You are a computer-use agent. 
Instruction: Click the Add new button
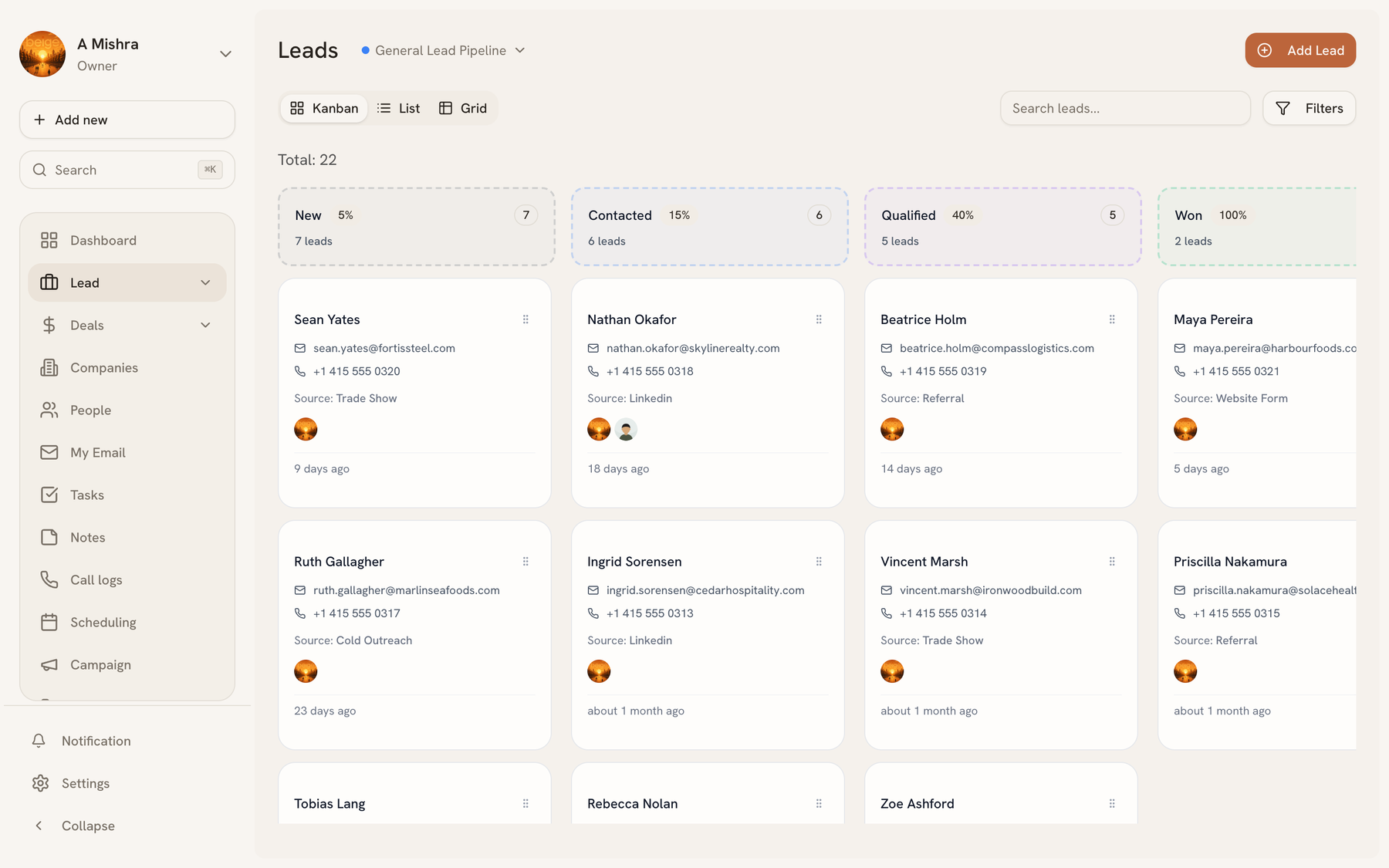127,120
